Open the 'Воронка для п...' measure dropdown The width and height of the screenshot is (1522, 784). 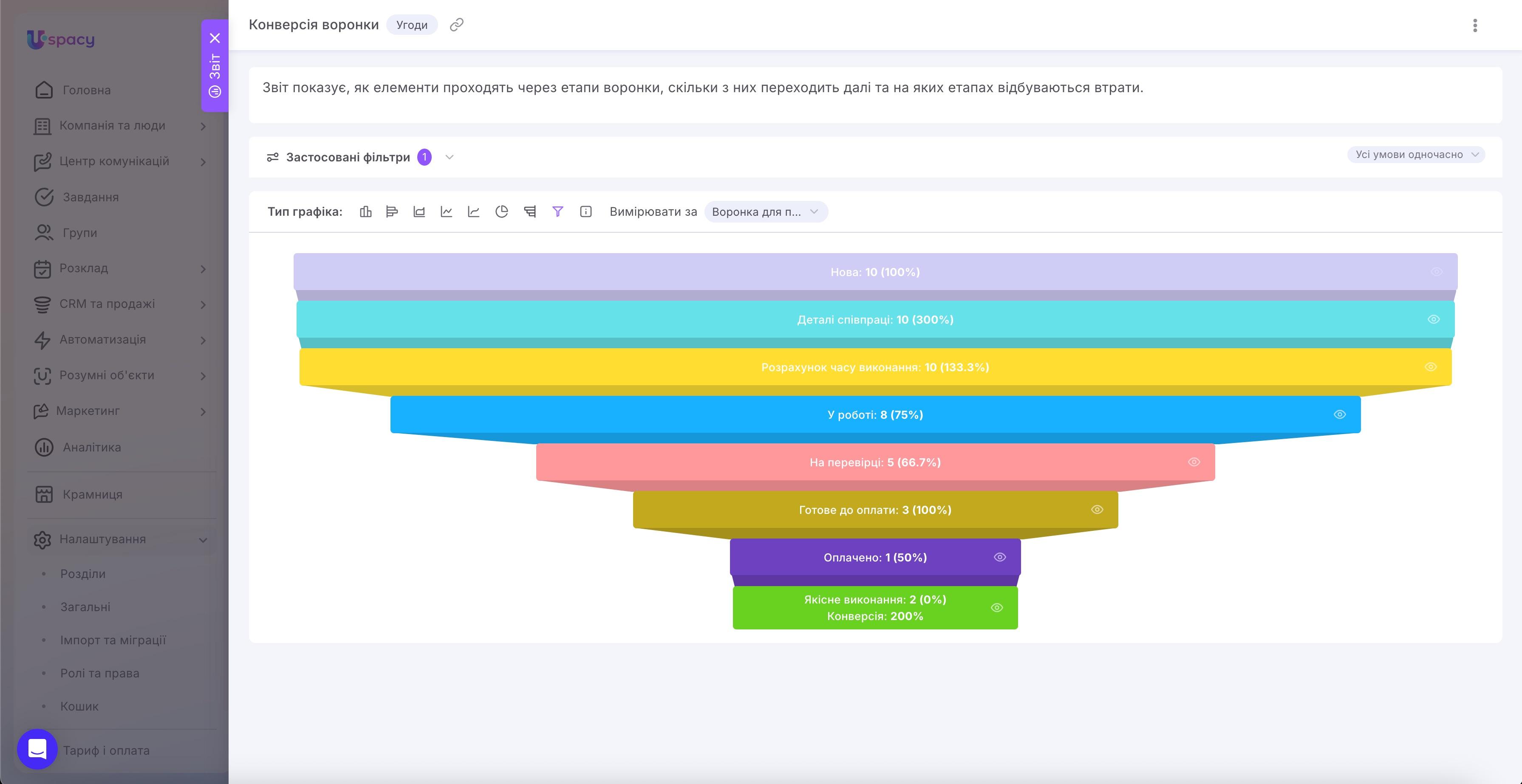766,212
